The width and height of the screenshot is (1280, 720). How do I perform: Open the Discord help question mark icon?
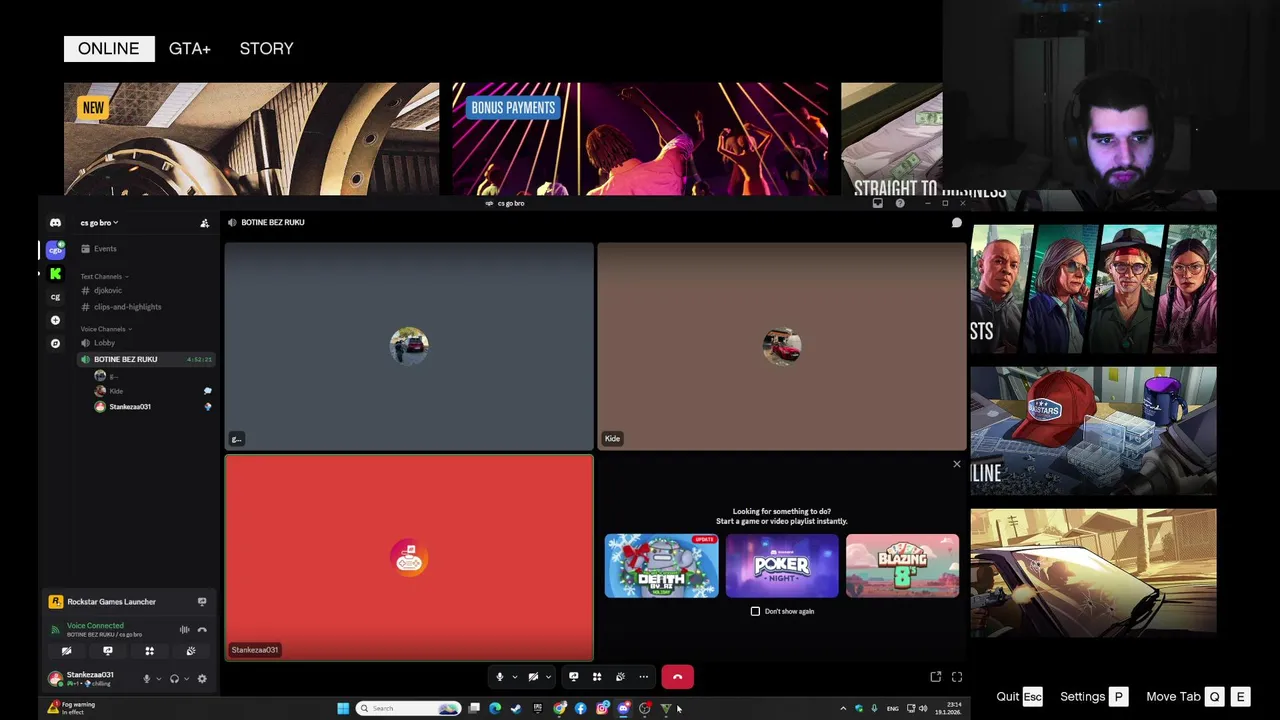tap(900, 203)
